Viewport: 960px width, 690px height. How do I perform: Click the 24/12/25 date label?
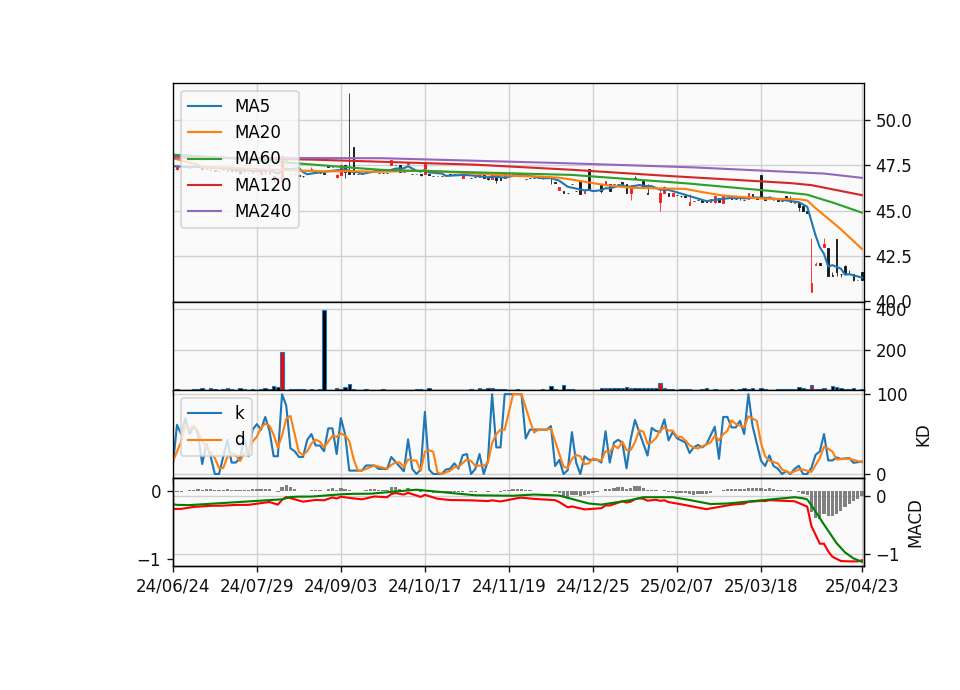(x=592, y=586)
